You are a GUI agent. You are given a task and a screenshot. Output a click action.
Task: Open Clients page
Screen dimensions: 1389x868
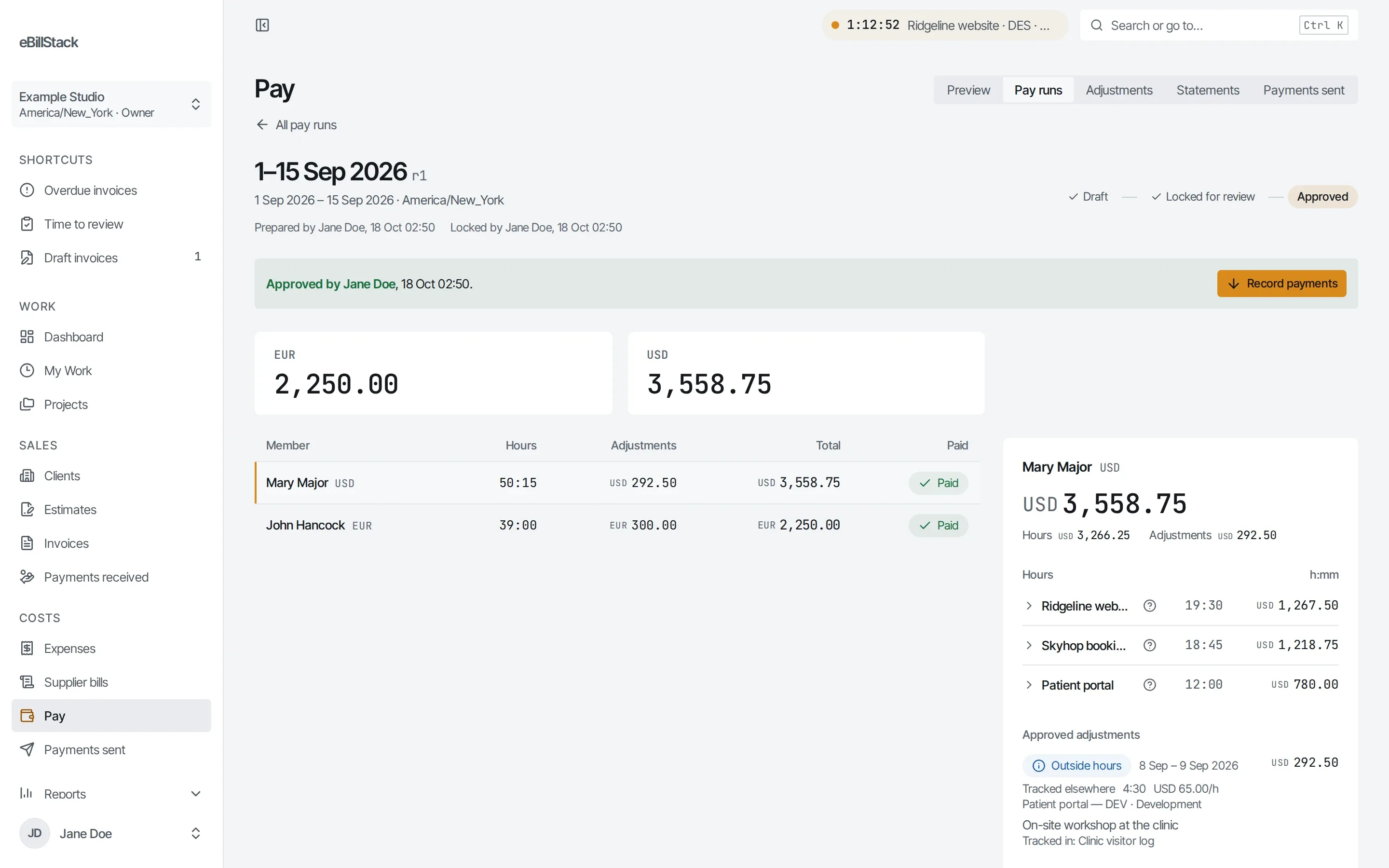pos(111,476)
